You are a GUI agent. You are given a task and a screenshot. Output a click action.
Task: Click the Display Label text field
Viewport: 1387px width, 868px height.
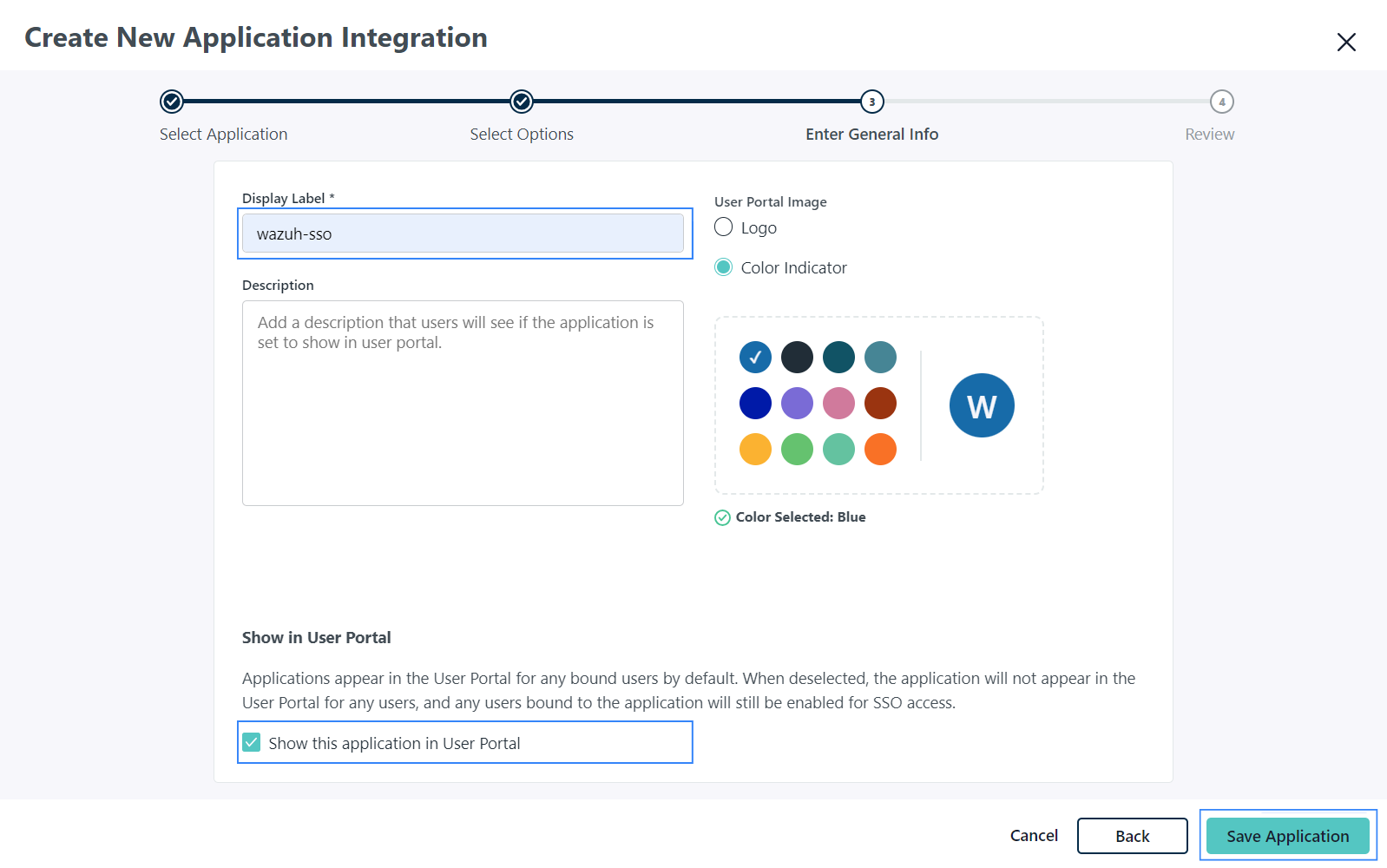(x=463, y=233)
